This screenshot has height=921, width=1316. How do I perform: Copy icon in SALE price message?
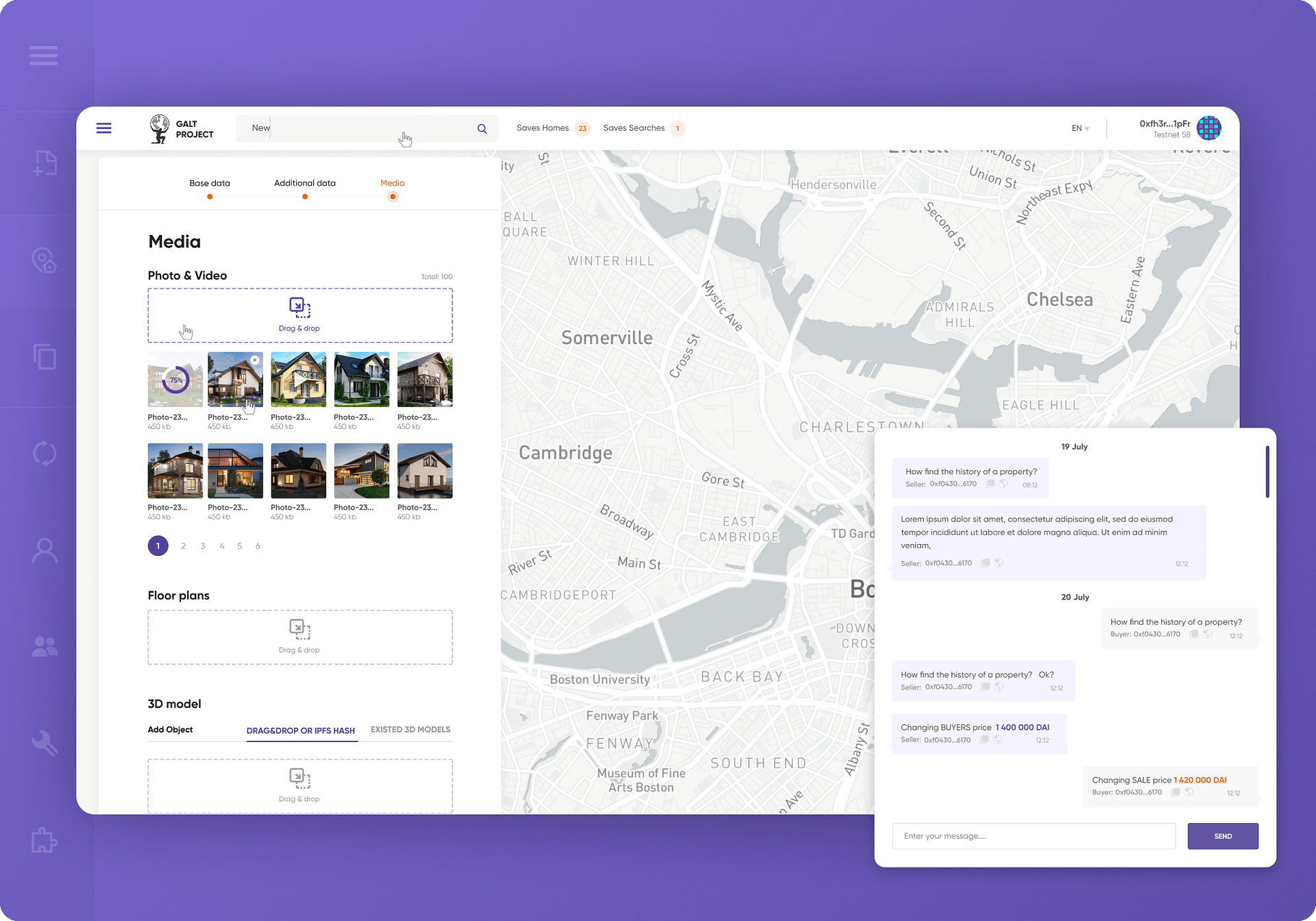tap(1175, 792)
